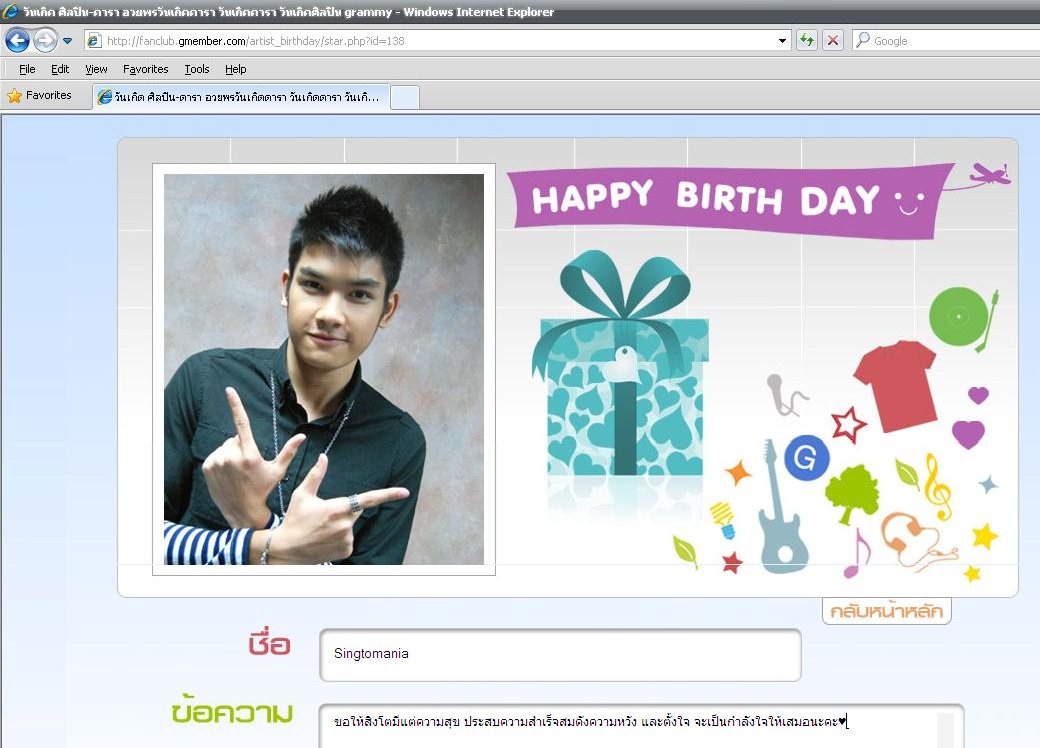Select the open birthday page tab
Viewport: 1040px width, 748px height.
241,97
